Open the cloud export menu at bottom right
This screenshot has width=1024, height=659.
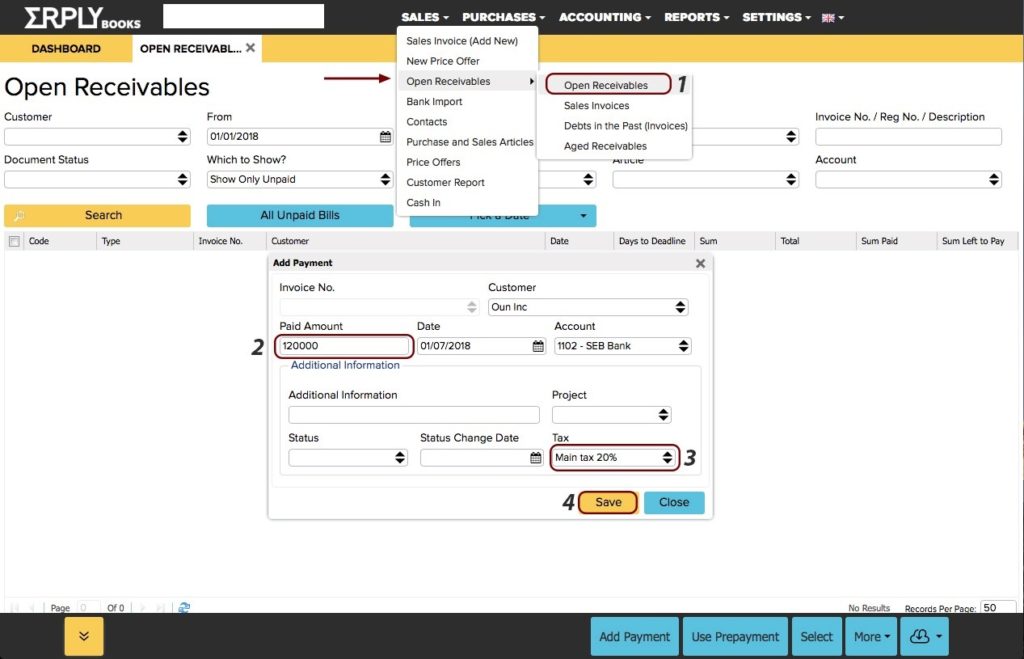(x=923, y=636)
